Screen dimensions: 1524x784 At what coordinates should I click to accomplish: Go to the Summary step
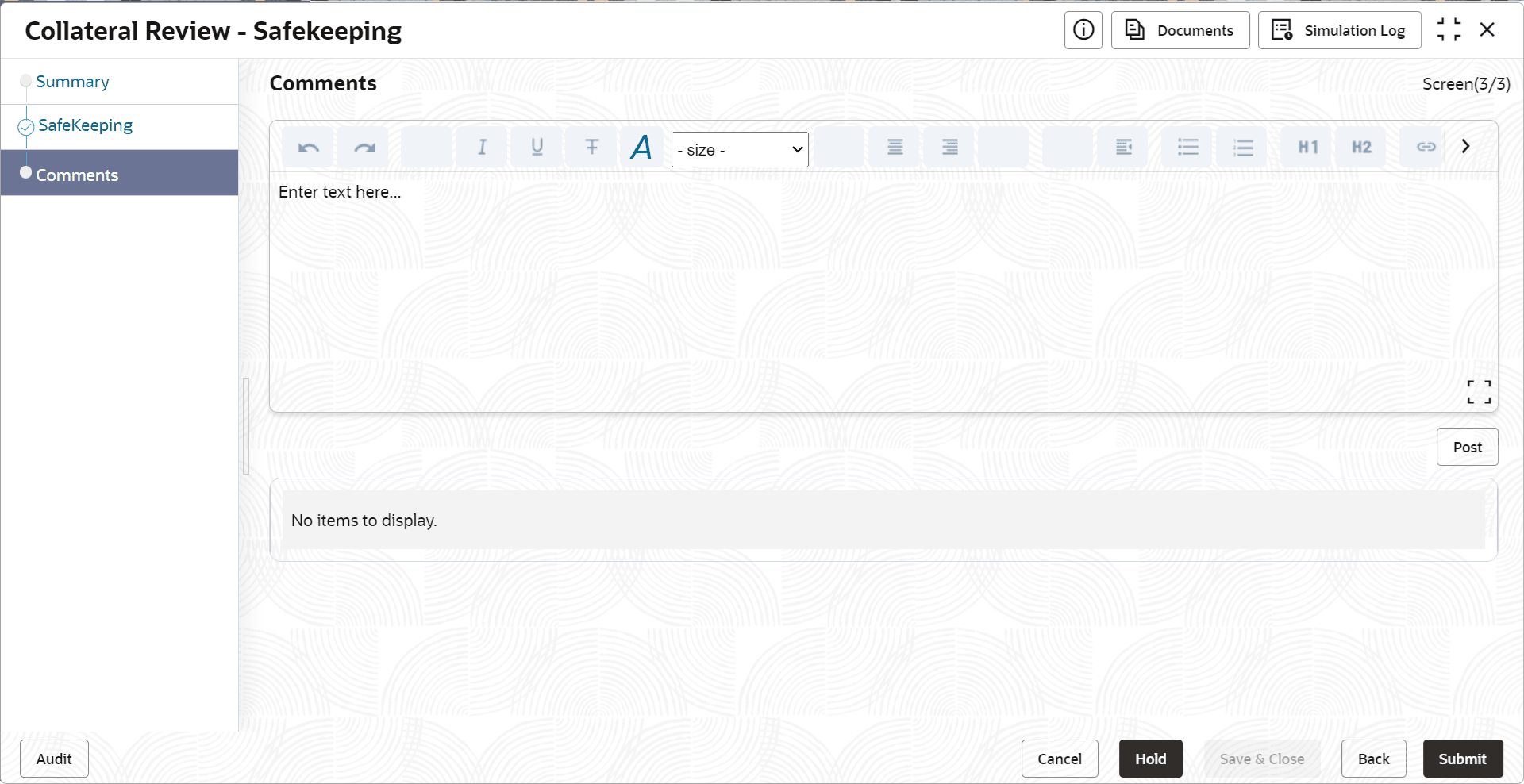[72, 82]
